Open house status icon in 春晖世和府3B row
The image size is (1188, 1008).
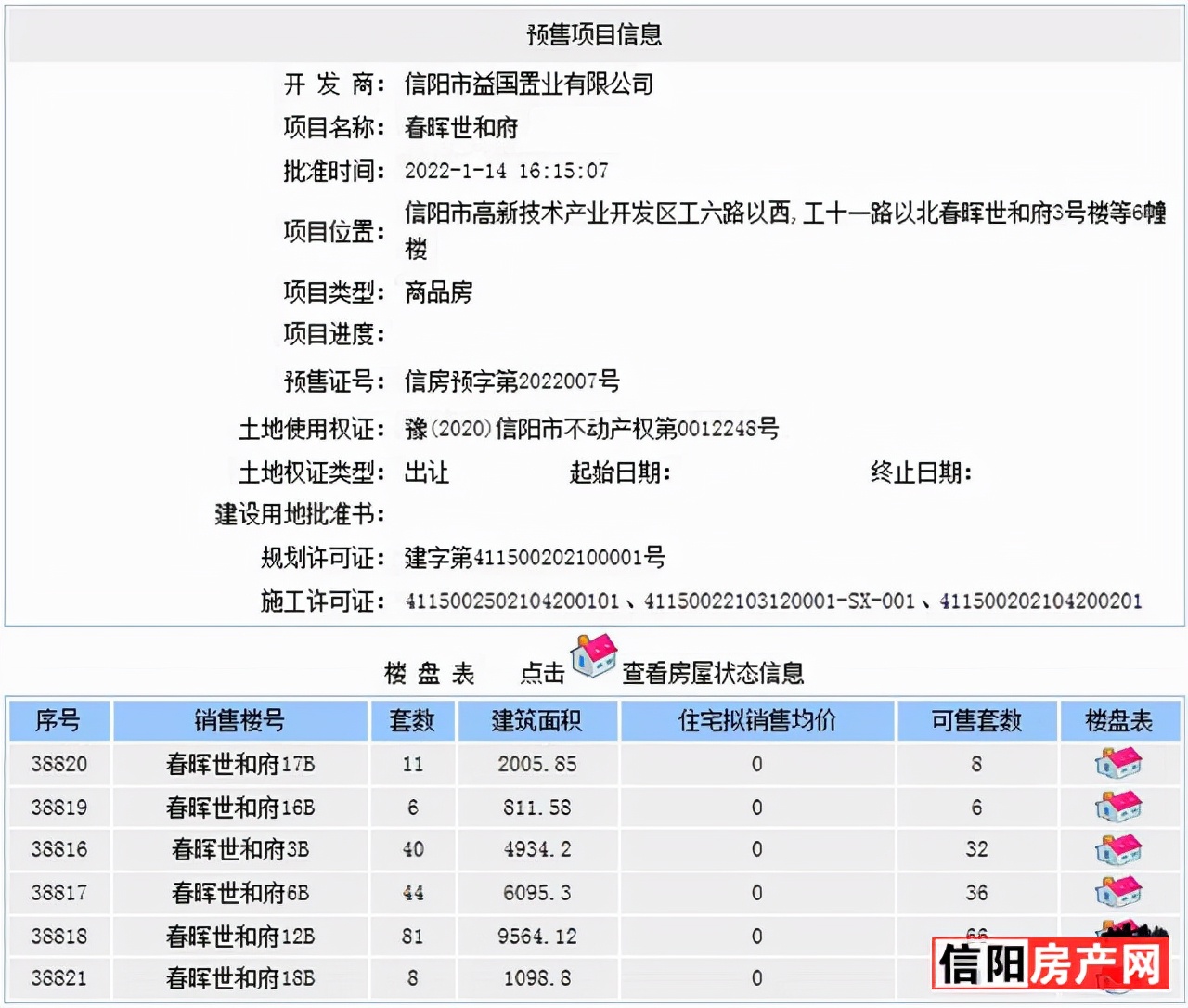tap(1118, 849)
